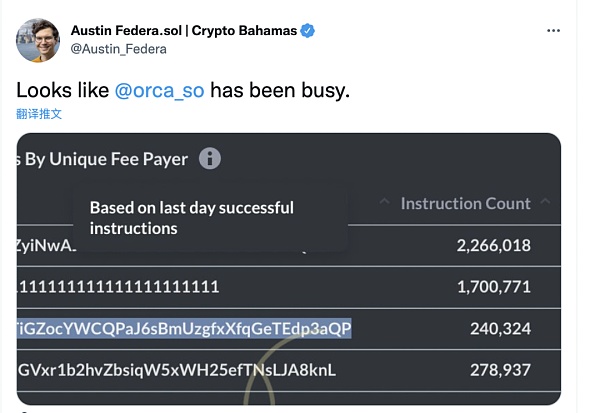Viewport: 600px width, 413px height.
Task: Click the 'Based on last day' tooltip
Action: point(210,218)
